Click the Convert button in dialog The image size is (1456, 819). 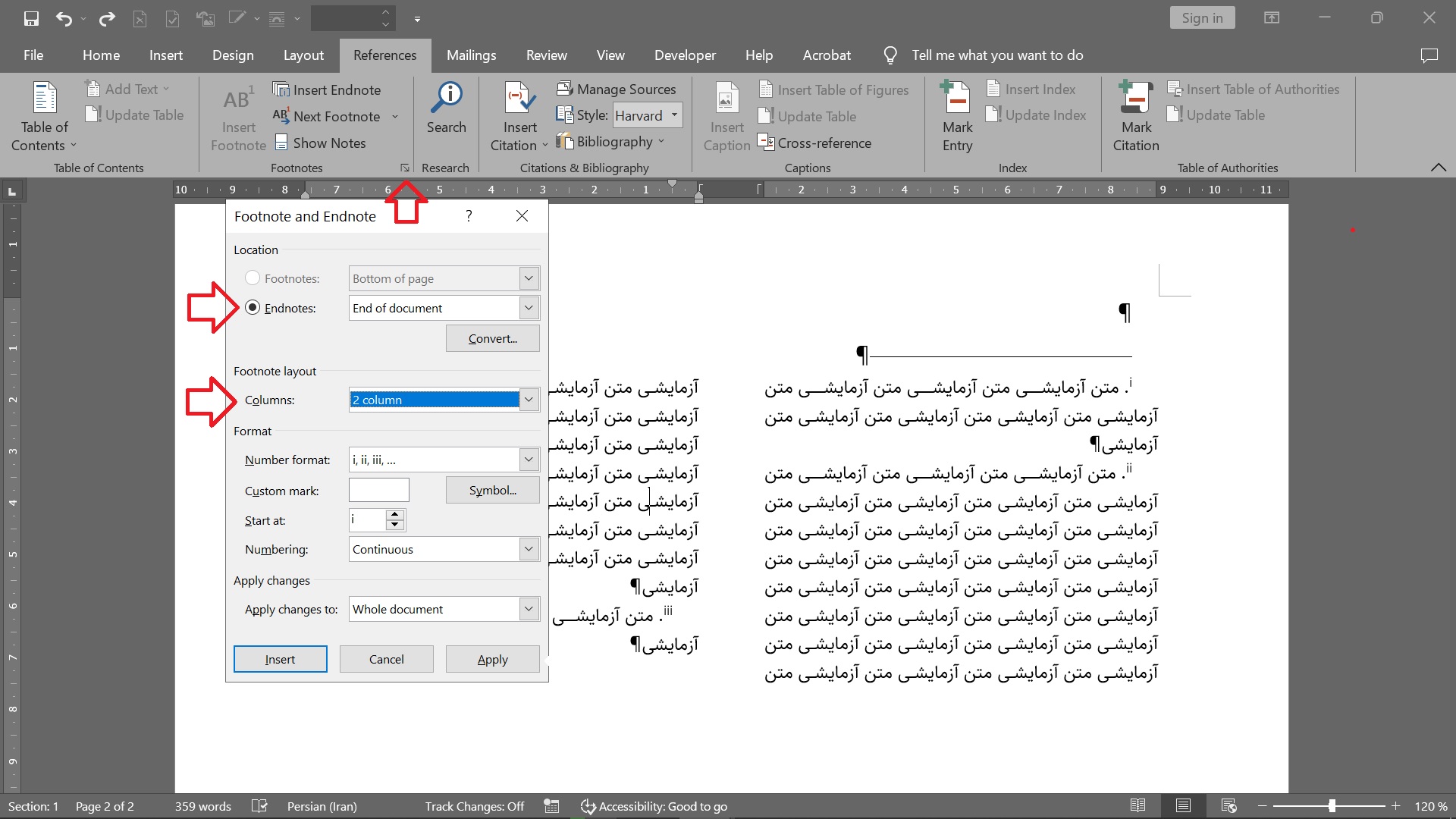[492, 337]
